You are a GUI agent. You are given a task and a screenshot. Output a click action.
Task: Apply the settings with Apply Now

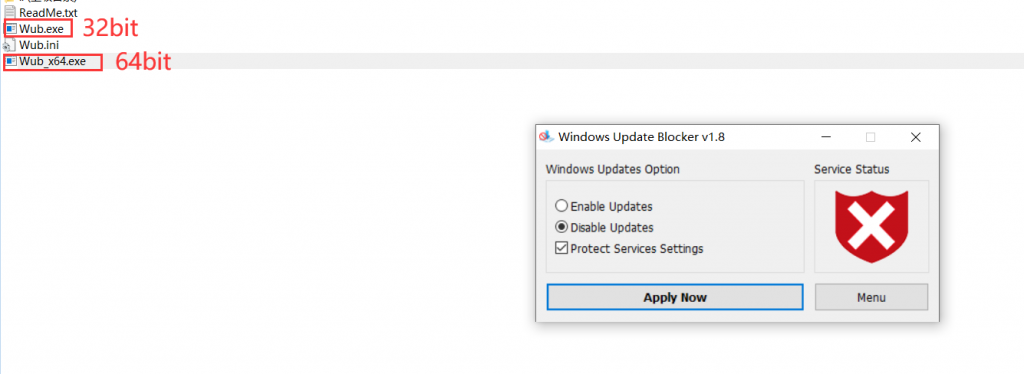(675, 298)
